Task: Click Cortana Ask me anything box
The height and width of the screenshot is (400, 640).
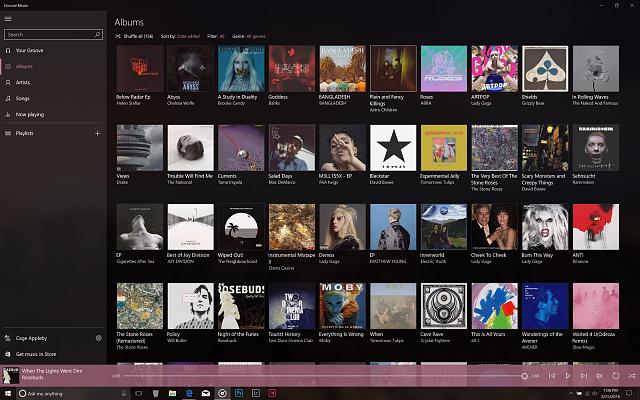Action: tap(73, 393)
